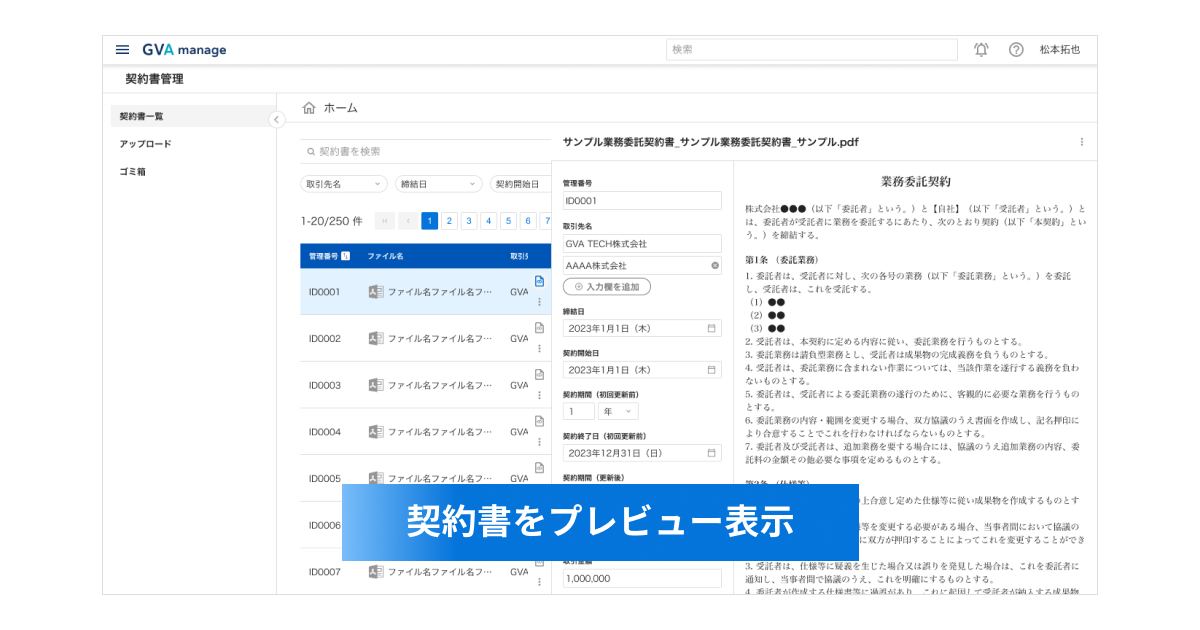Go to page 2 in pagination
The image size is (1200, 630).
pos(450,221)
